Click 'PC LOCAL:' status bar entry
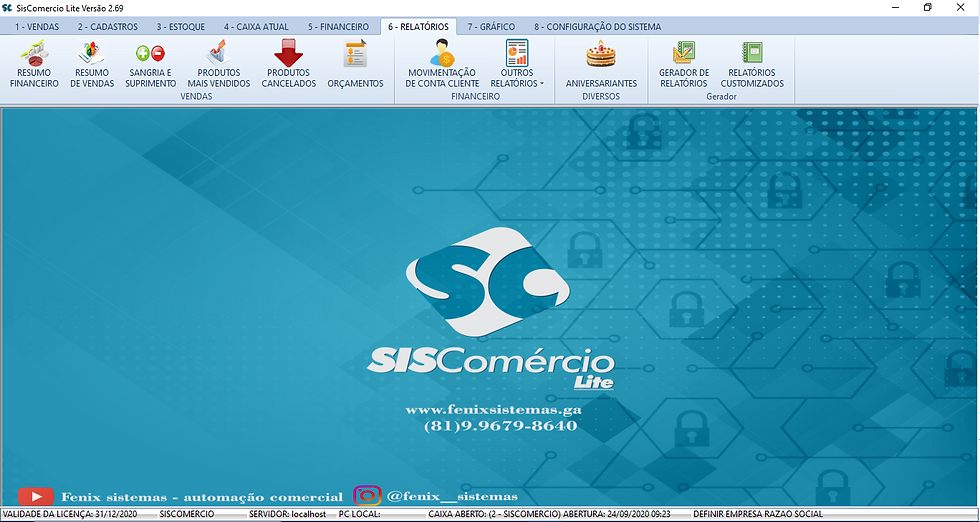The image size is (980, 522). coord(359,514)
